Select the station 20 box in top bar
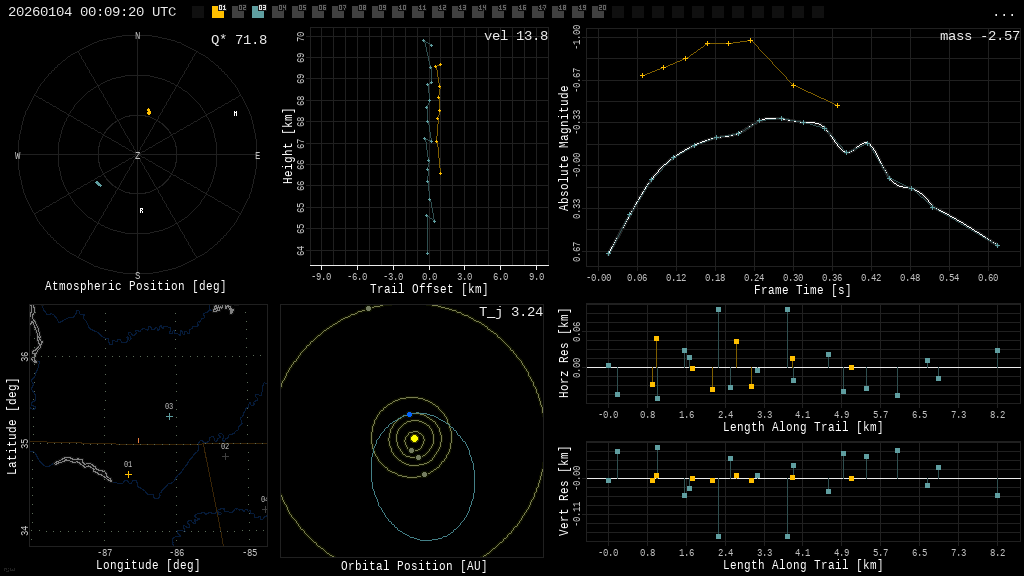1024x576 pixels. [598, 12]
